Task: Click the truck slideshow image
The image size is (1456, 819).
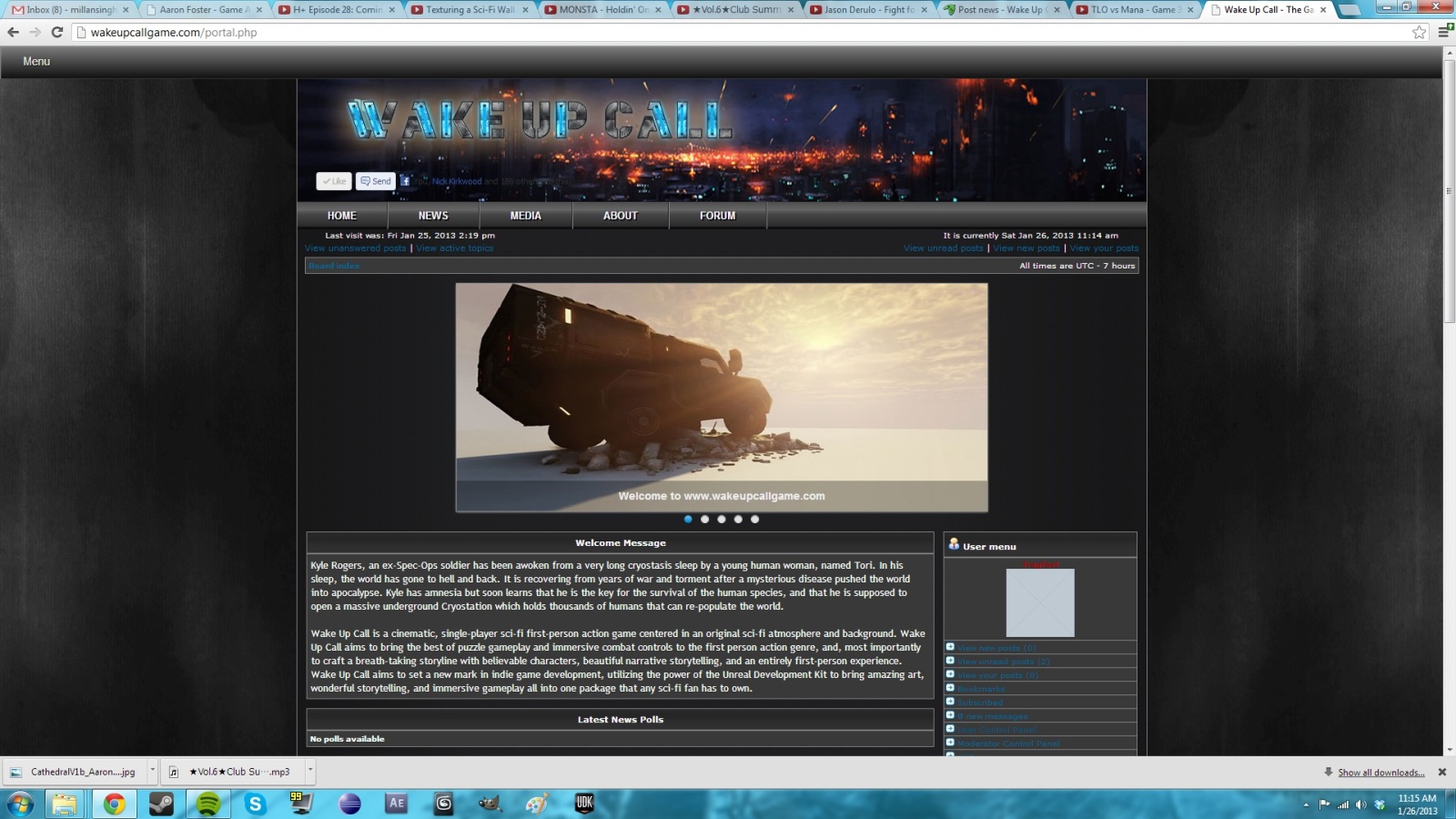Action: click(722, 397)
